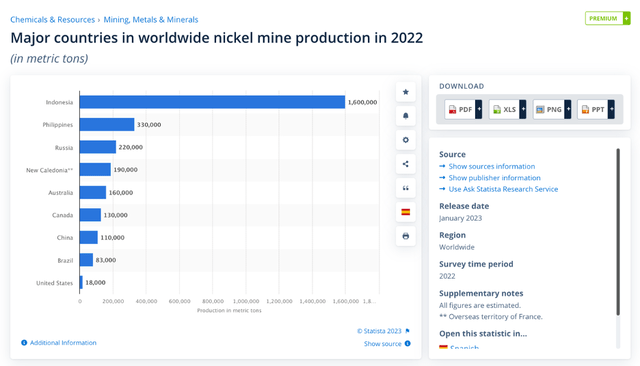Click the 330,000 value label
This screenshot has height=366, width=640.
click(149, 124)
